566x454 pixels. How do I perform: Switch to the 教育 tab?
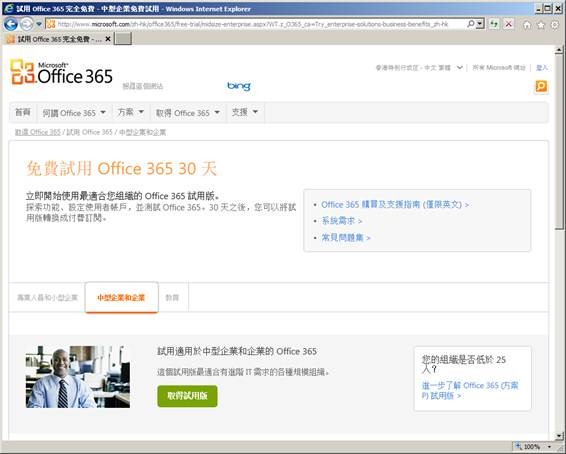click(x=172, y=297)
